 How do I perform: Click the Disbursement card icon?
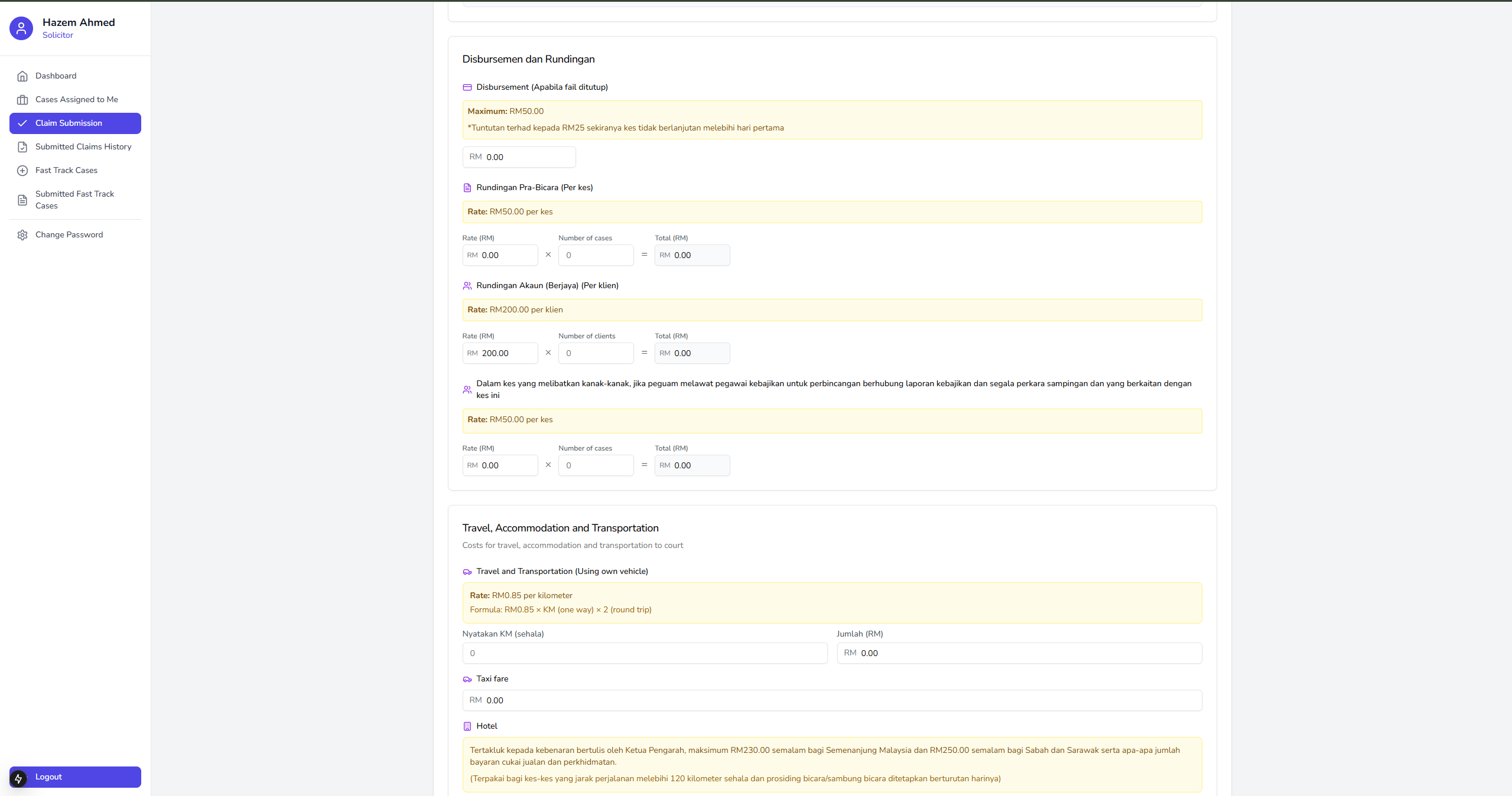point(467,87)
